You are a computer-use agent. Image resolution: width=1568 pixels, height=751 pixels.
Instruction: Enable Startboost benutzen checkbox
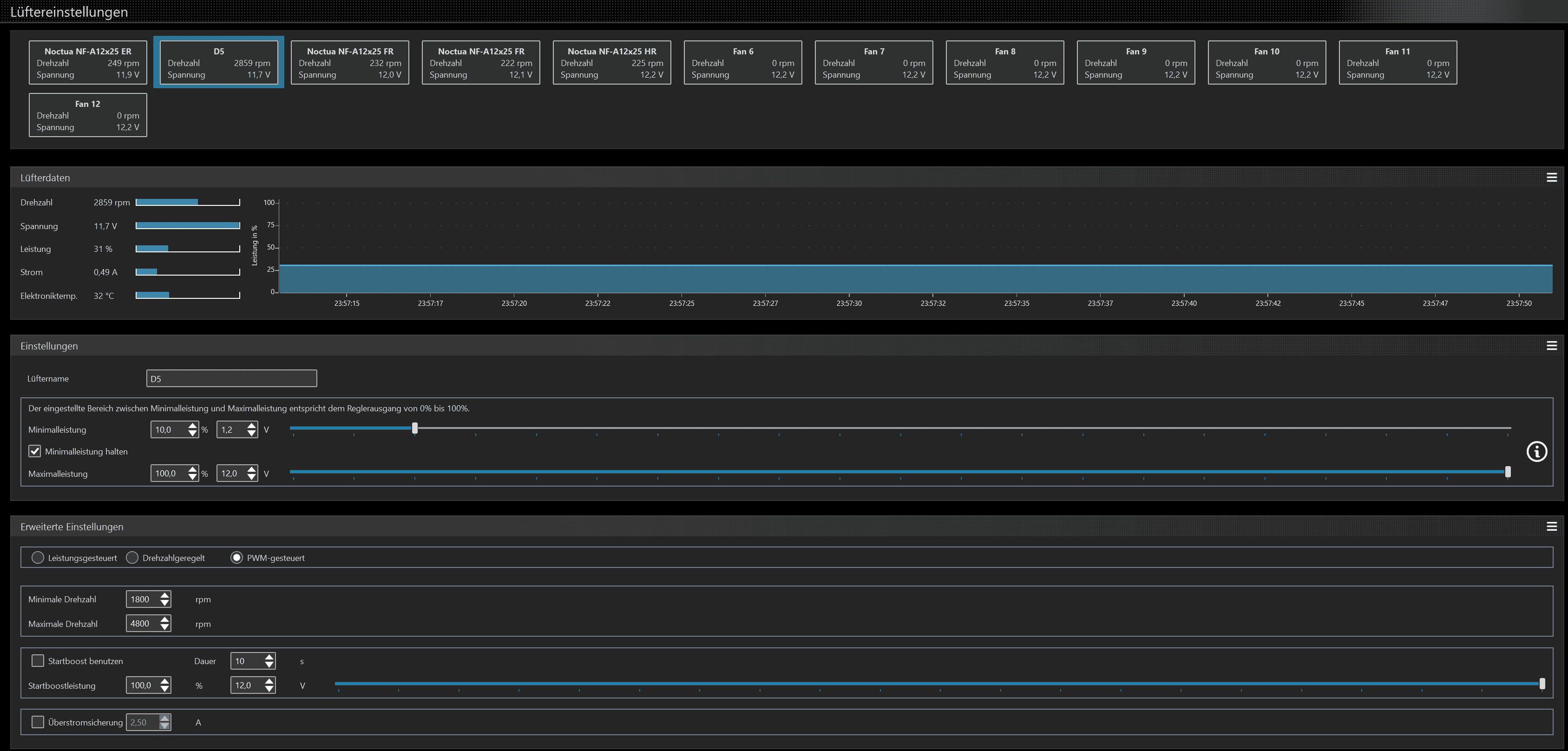[x=38, y=661]
